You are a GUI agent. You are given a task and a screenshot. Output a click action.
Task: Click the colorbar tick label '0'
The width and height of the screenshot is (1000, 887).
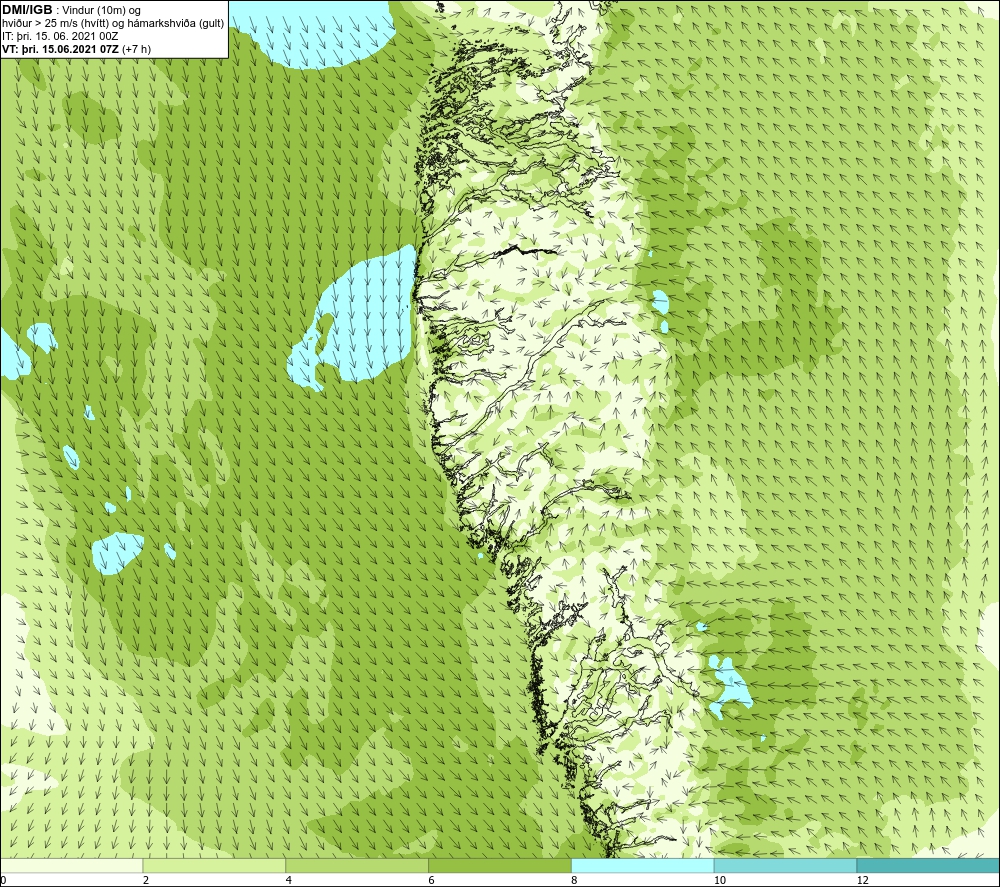3,880
